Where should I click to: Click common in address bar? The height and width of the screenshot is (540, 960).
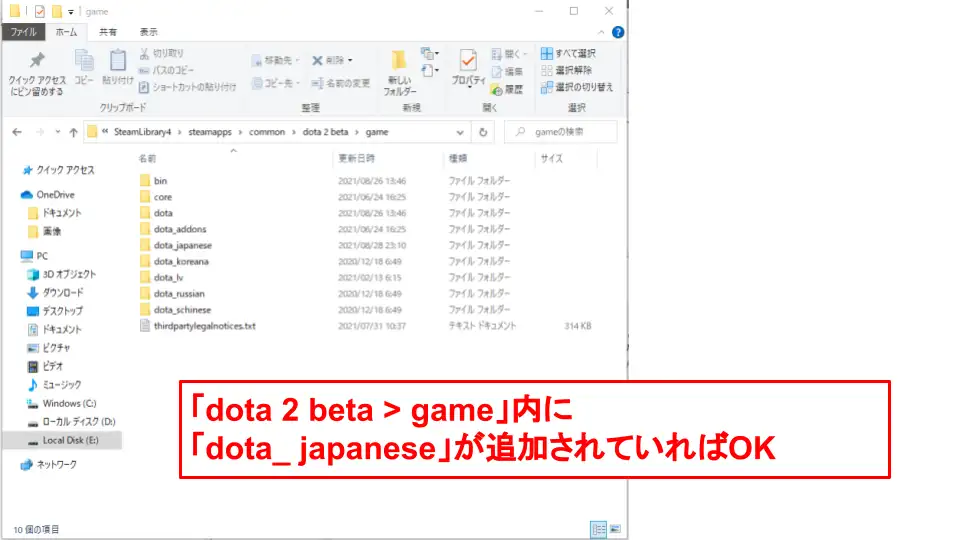267,132
